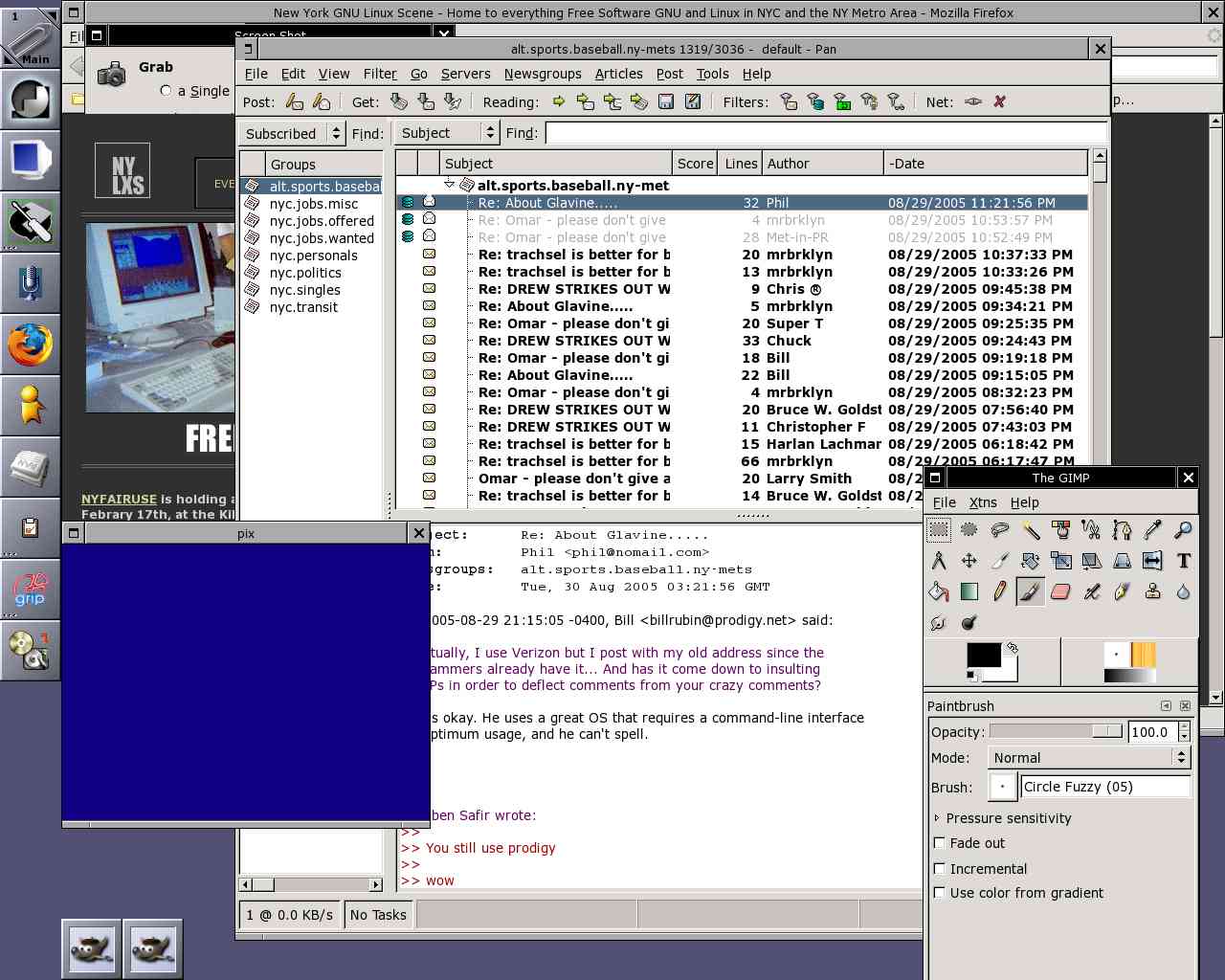Select the article by Larry Smith

tap(742, 479)
